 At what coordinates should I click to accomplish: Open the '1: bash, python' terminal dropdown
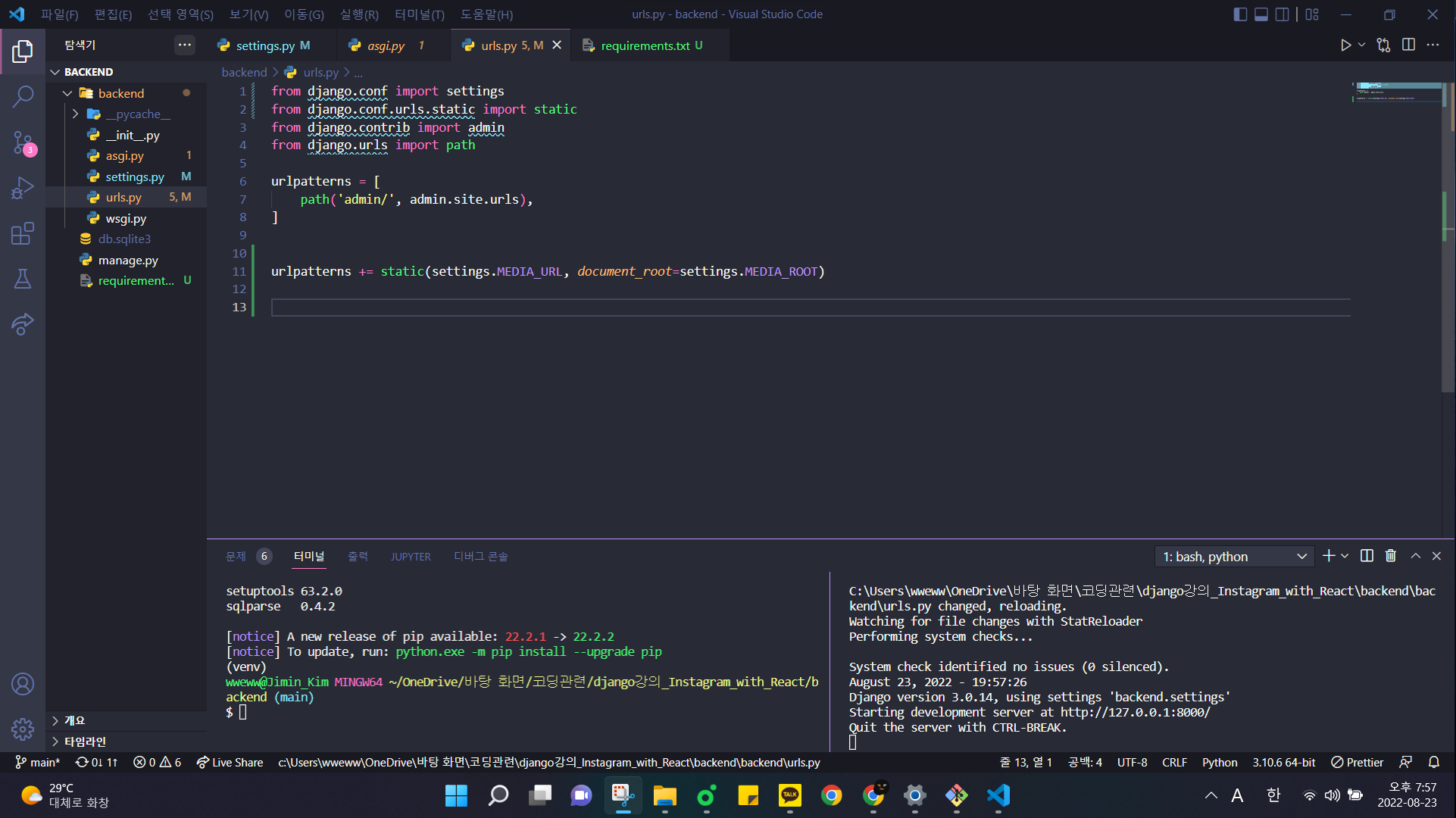click(1233, 556)
